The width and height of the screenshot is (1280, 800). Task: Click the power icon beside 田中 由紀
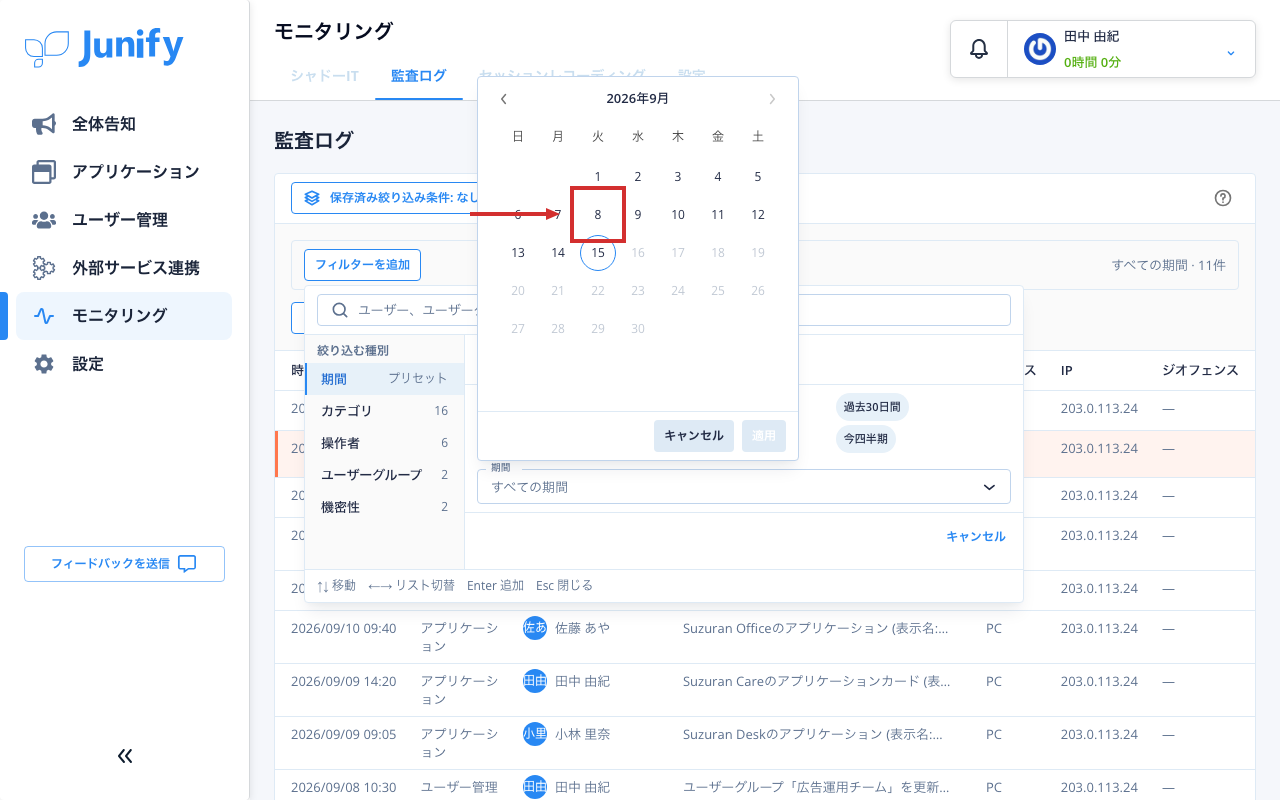(1040, 49)
